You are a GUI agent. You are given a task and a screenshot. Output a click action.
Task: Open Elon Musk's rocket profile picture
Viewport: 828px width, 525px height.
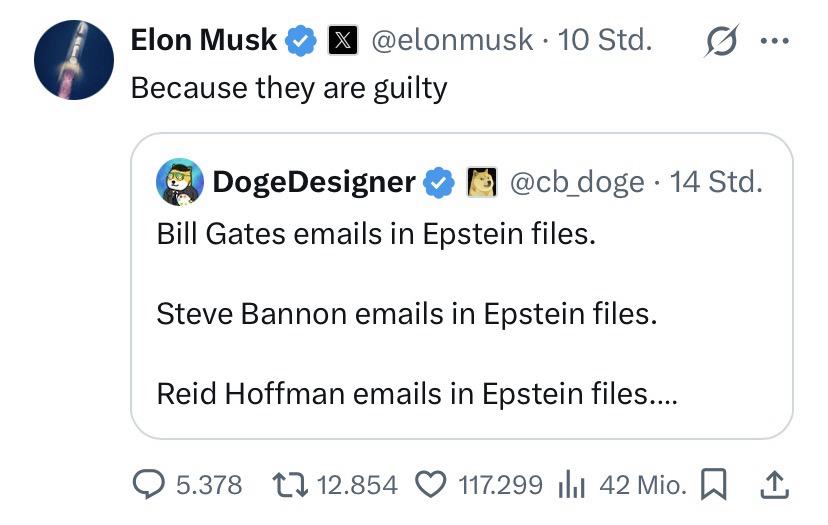click(x=74, y=59)
